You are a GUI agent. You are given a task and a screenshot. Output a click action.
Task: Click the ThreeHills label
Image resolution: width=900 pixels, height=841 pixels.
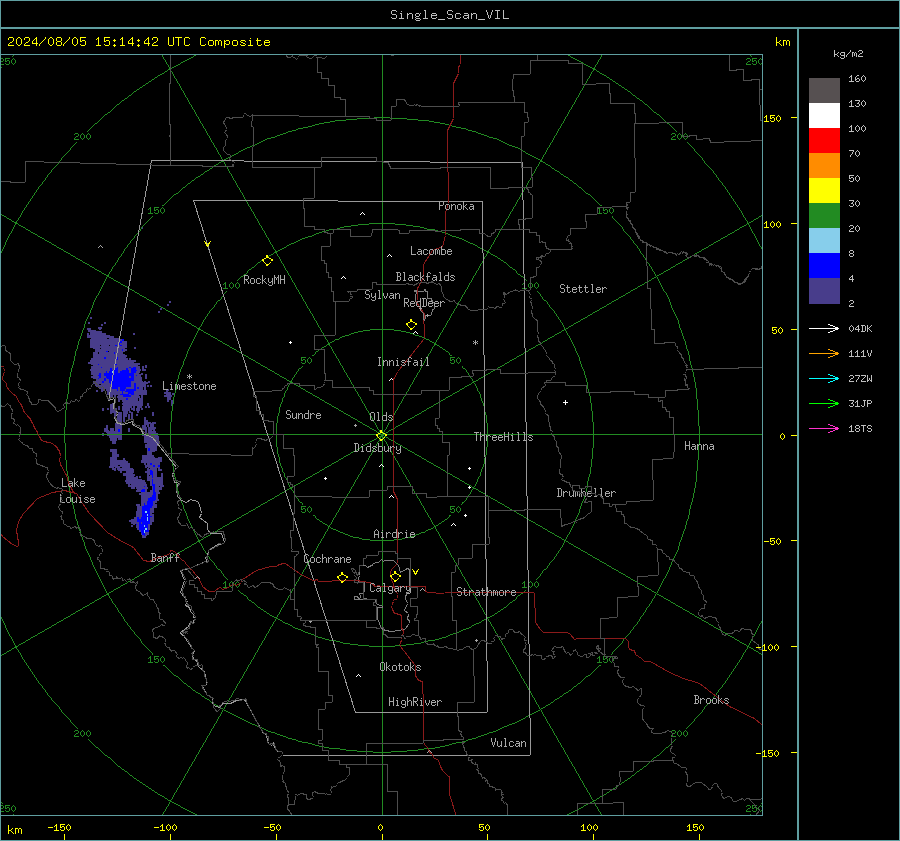(x=503, y=437)
